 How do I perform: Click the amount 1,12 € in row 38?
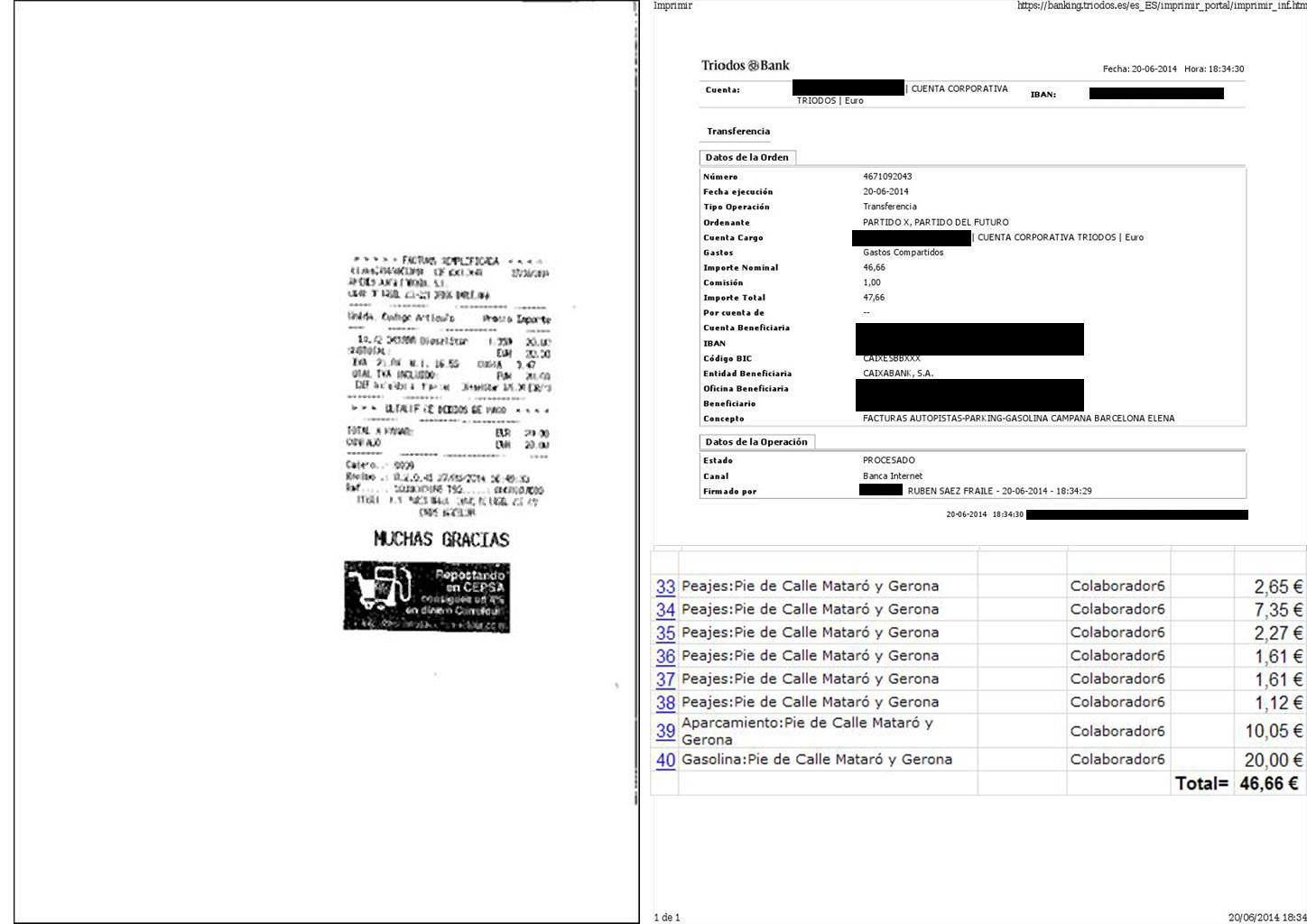coord(1278,703)
